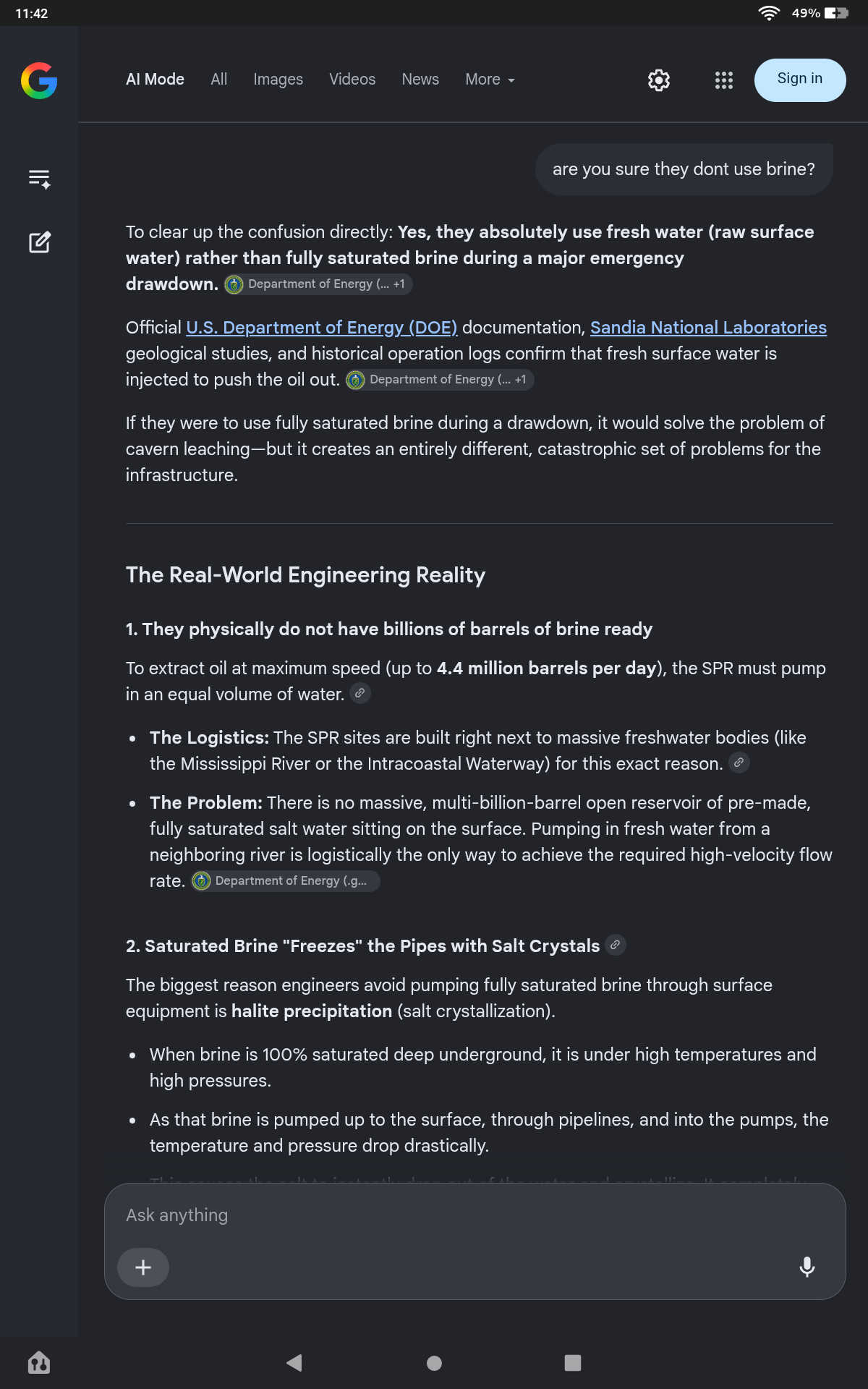The width and height of the screenshot is (868, 1389).
Task: Expand Department of Energy +1 source chip after 'drawdown.'
Action: (x=318, y=284)
